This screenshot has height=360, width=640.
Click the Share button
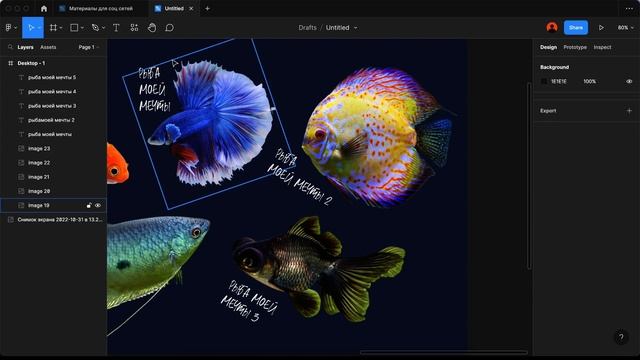tap(576, 27)
